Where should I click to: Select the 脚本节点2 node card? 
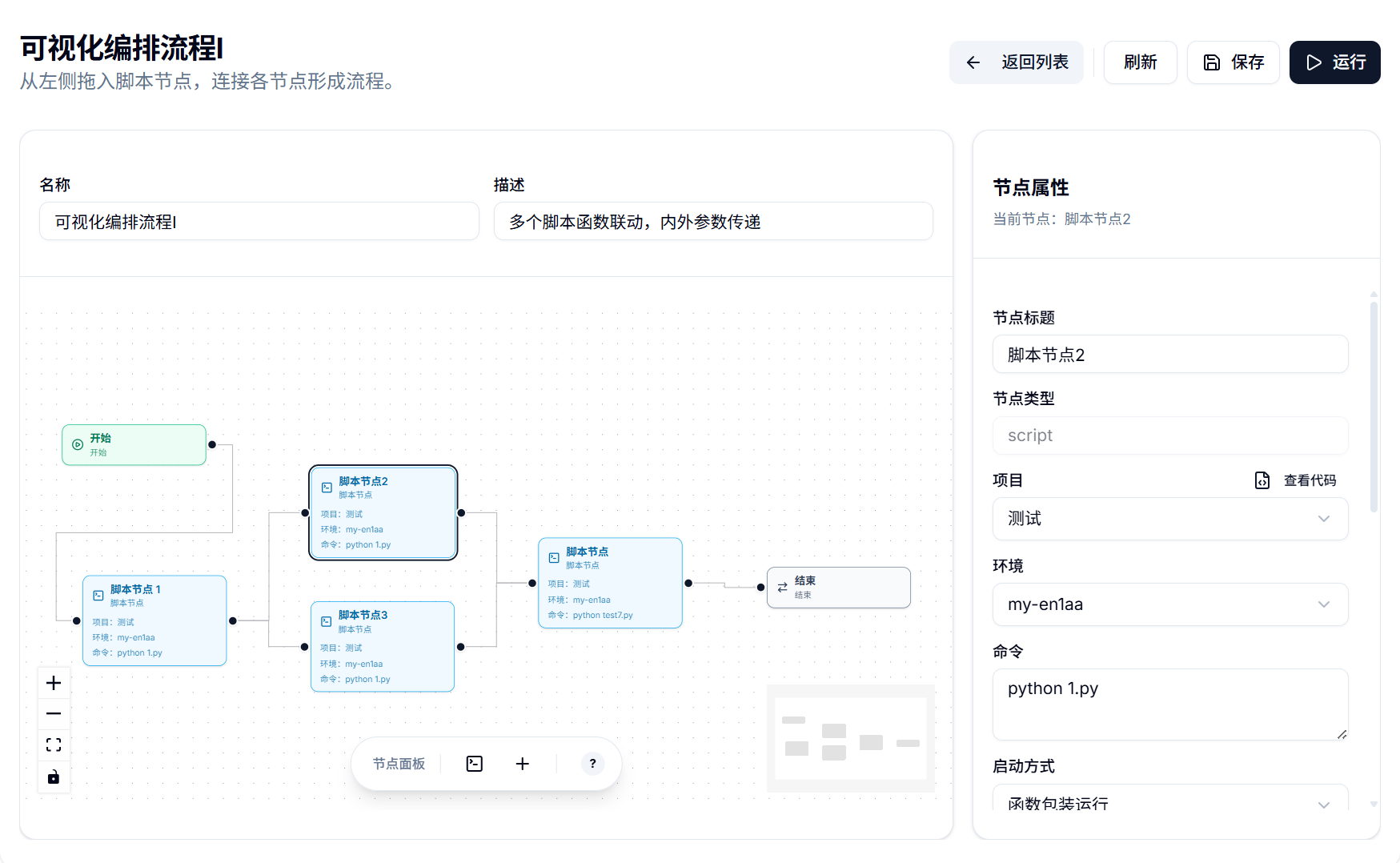[383, 512]
